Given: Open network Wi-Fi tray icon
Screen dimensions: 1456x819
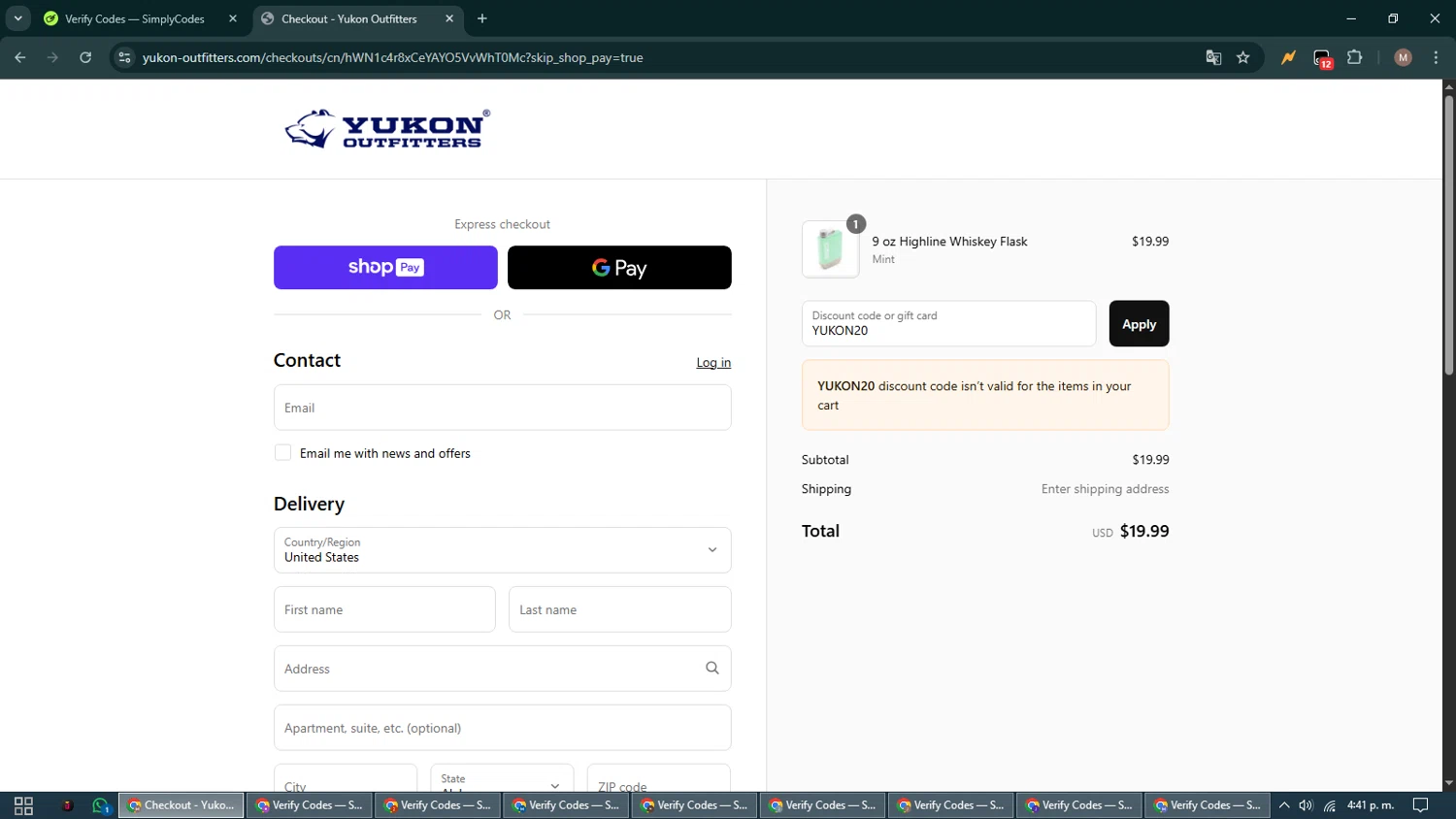Looking at the screenshot, I should click(1330, 805).
